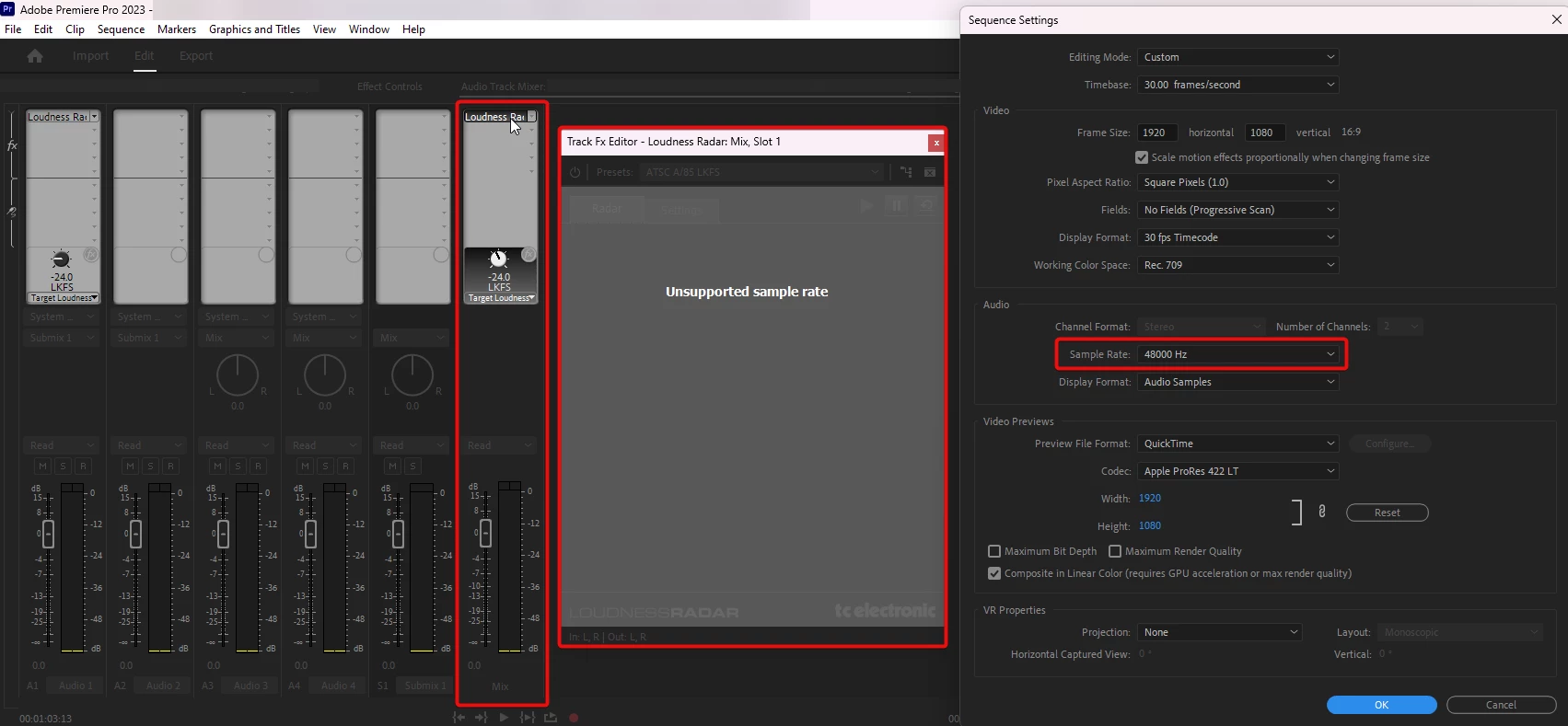This screenshot has height=726, width=1568.
Task: Open the Pixel Aspect Ratio dropdown
Action: tap(1237, 182)
